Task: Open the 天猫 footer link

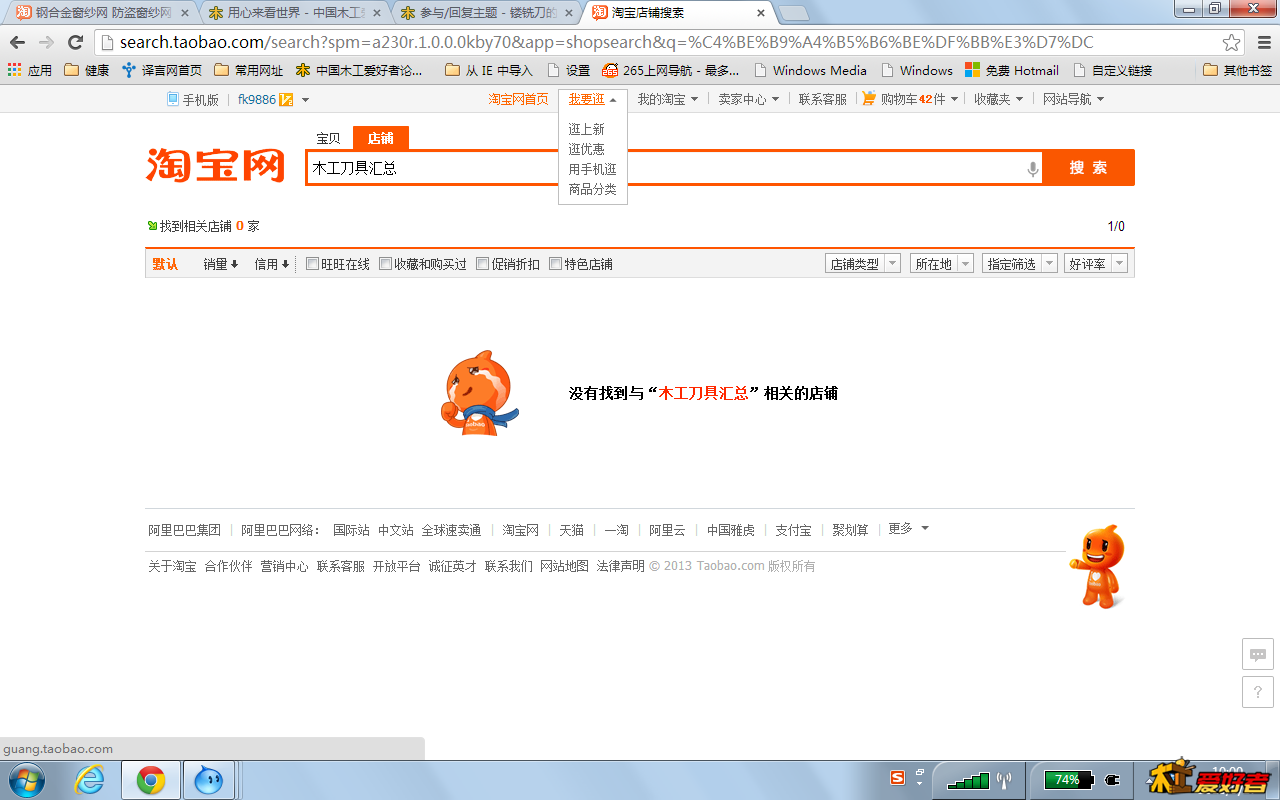Action: (x=571, y=530)
